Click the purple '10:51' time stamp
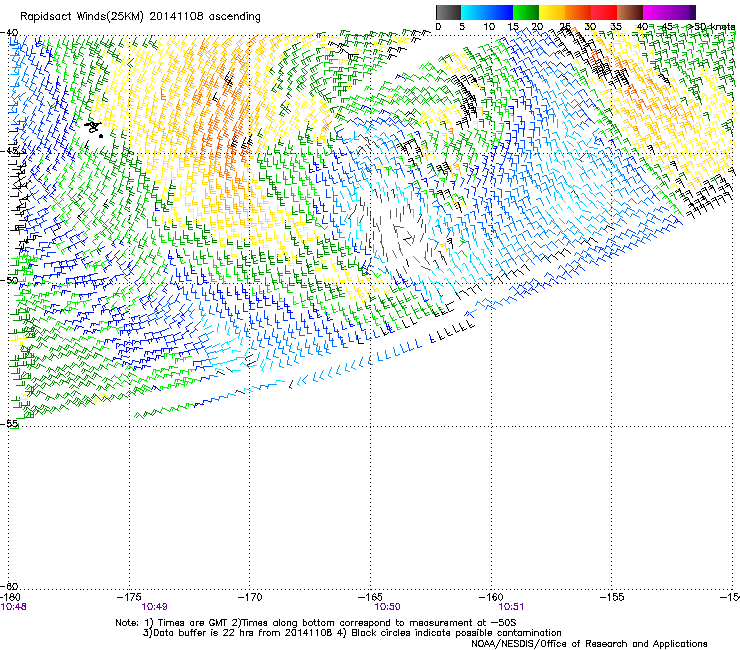Image resolution: width=740 pixels, height=650 pixels. tap(511, 607)
